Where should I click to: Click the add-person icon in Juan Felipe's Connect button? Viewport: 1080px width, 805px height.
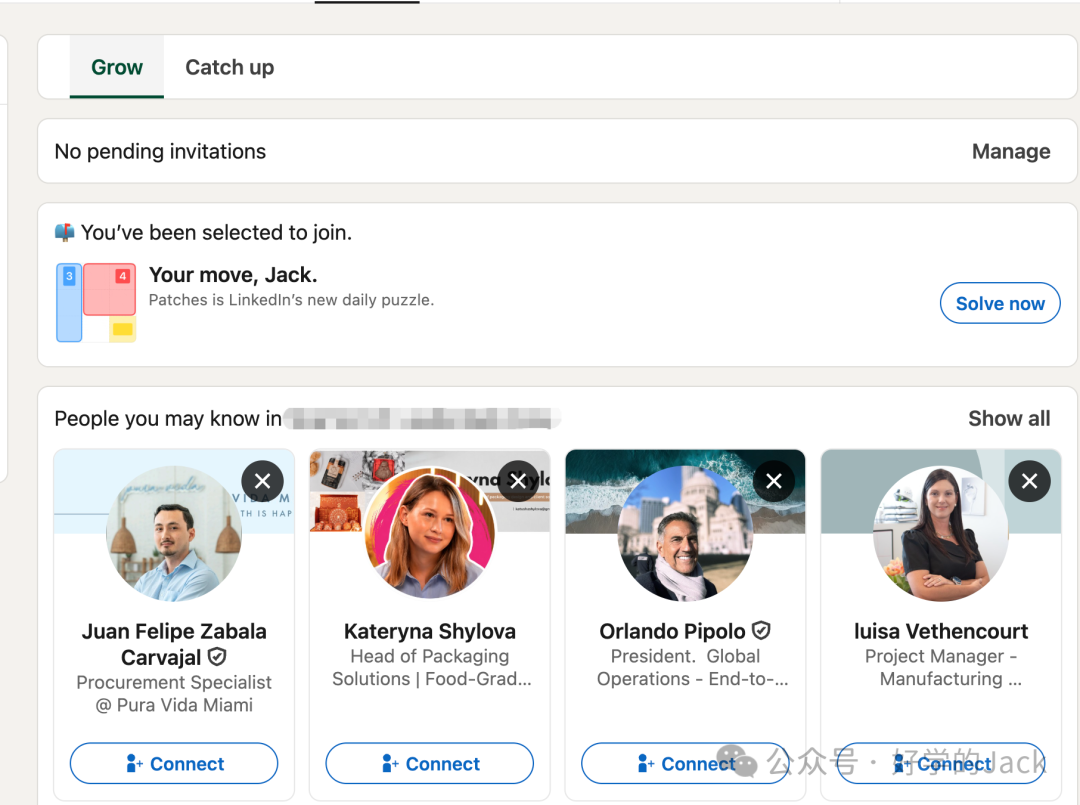coord(134,763)
